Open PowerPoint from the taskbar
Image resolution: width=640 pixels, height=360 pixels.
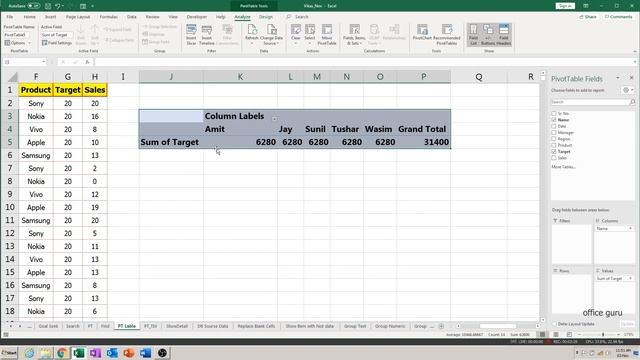[x=129, y=353]
